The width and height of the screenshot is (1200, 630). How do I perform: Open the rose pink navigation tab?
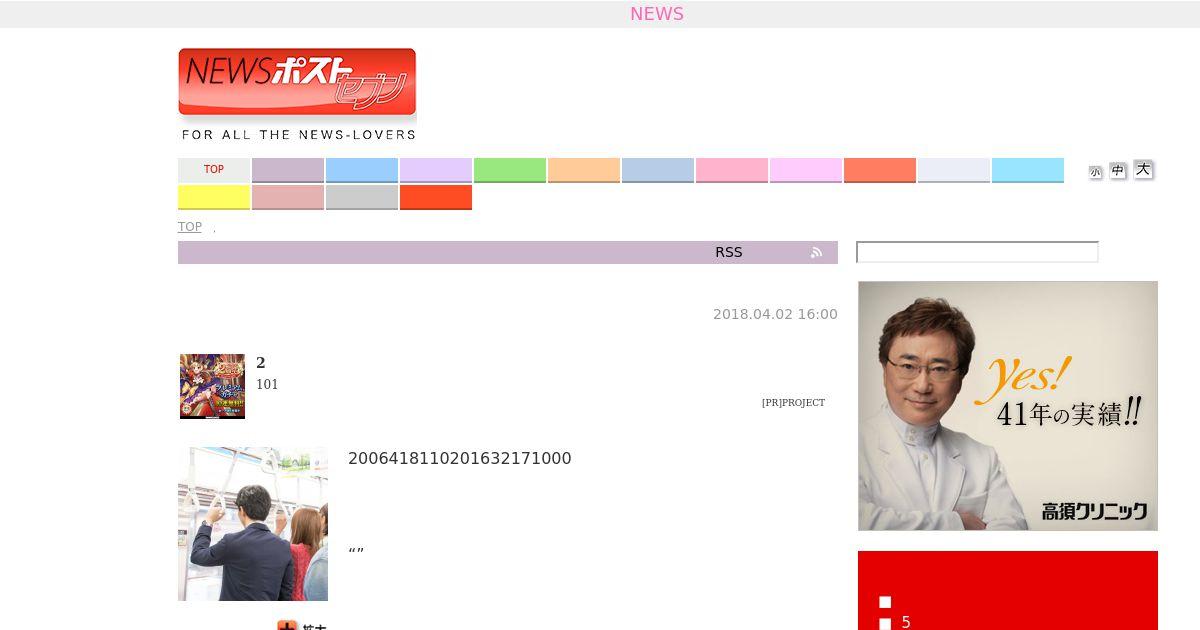[732, 170]
